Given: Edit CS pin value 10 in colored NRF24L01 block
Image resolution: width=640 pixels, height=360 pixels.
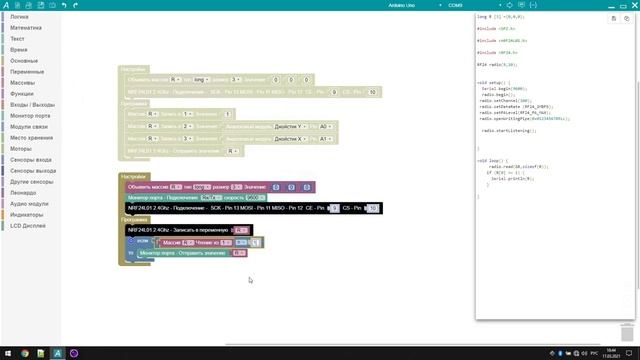Looking at the screenshot, I should [372, 208].
